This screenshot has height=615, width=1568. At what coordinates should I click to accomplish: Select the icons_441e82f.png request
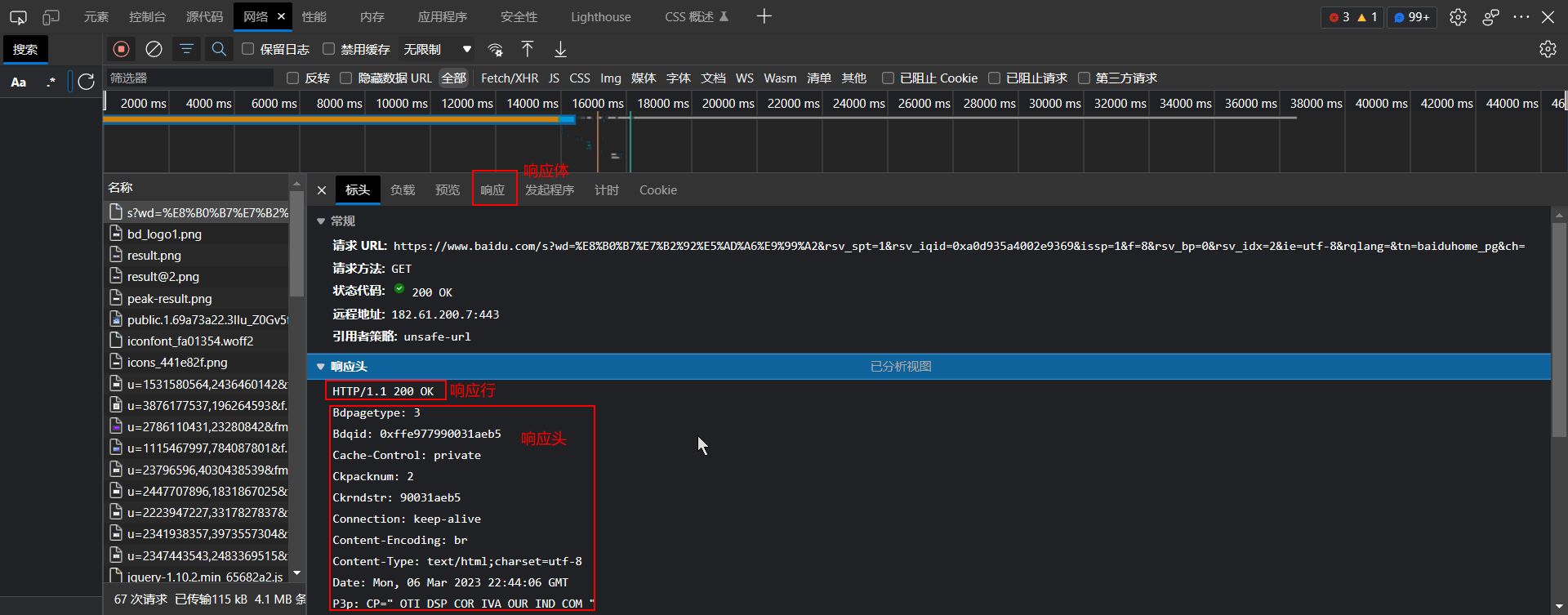197,363
